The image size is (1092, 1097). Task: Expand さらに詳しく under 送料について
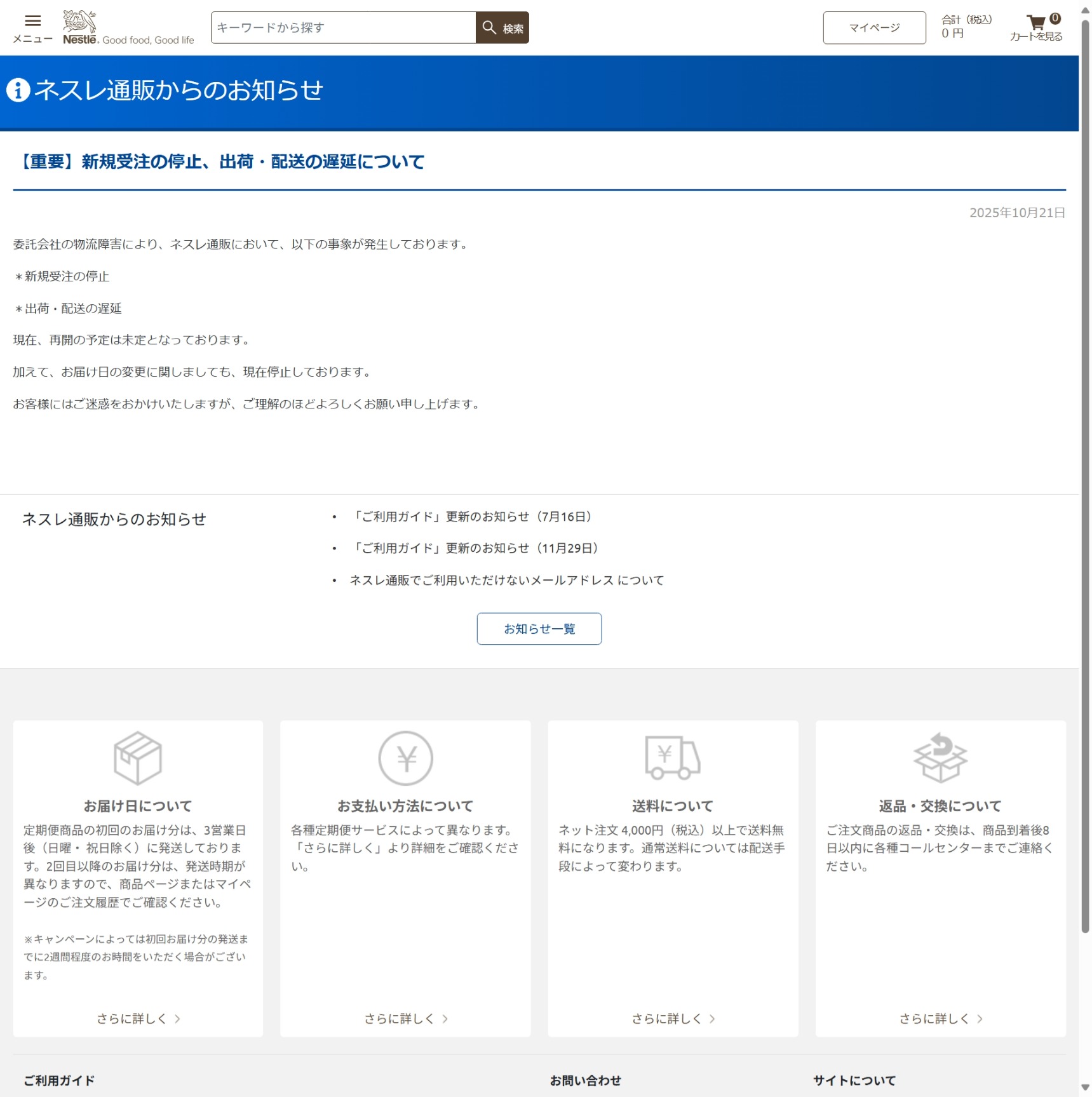[x=673, y=1019]
